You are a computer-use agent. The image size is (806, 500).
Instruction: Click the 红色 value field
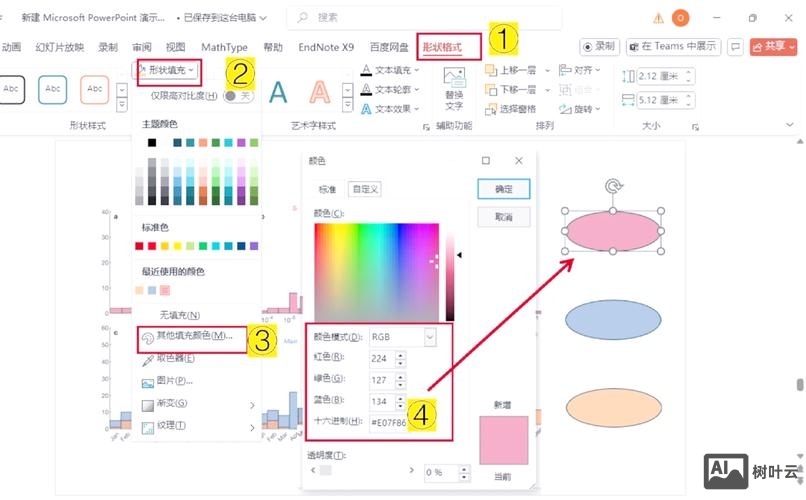382,359
